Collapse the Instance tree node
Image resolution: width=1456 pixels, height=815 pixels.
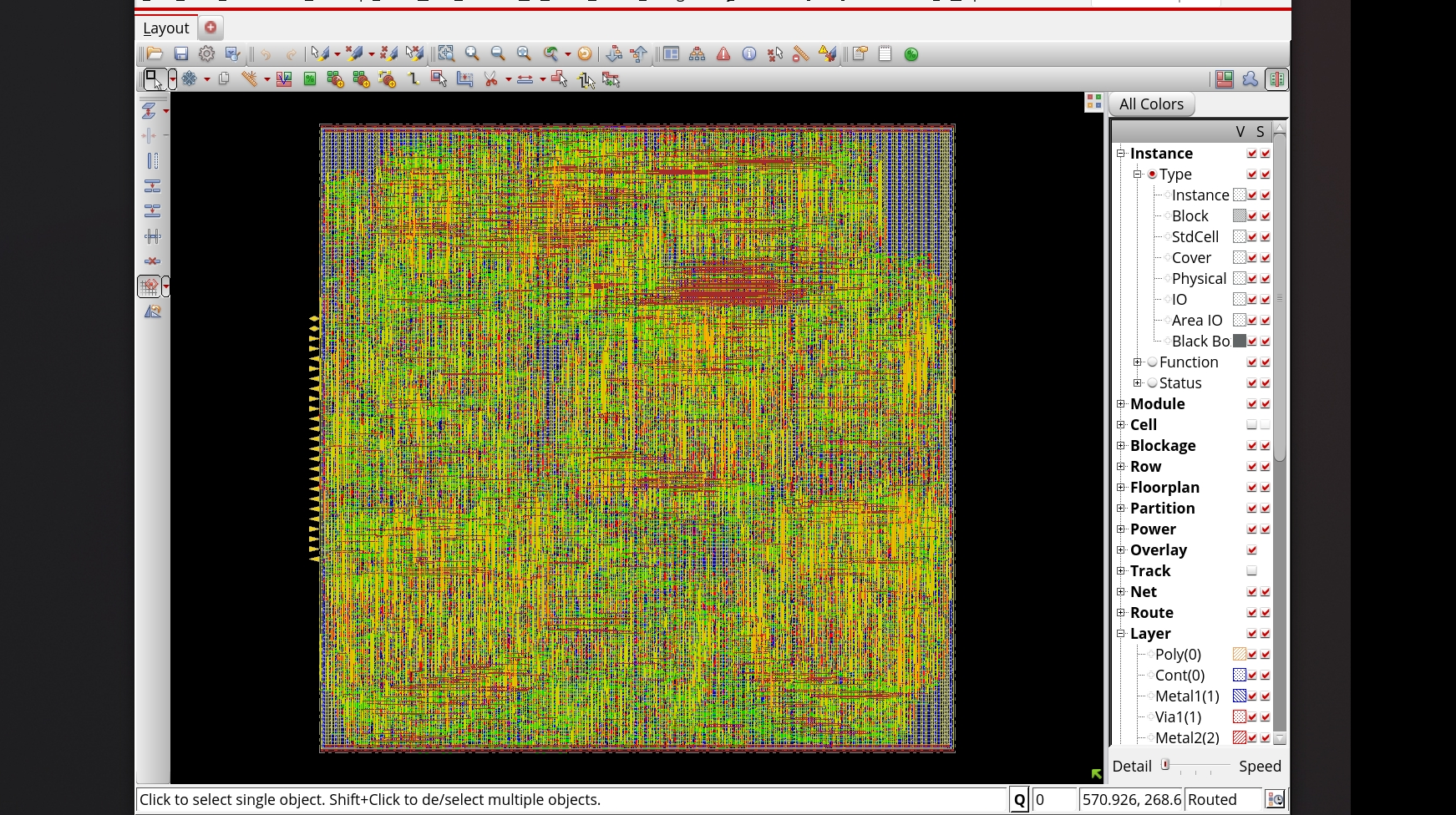pos(1122,153)
